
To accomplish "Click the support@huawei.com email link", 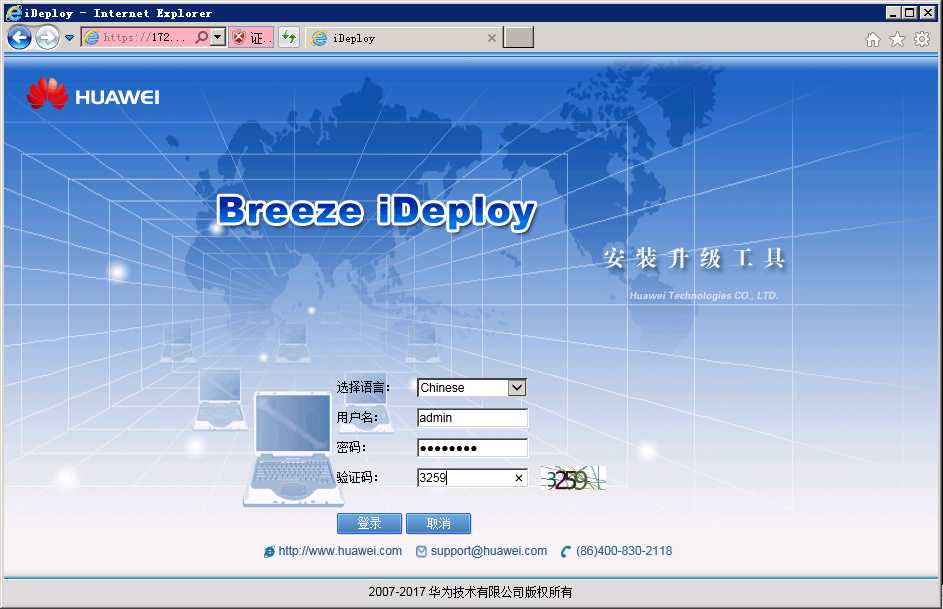I will coord(489,551).
